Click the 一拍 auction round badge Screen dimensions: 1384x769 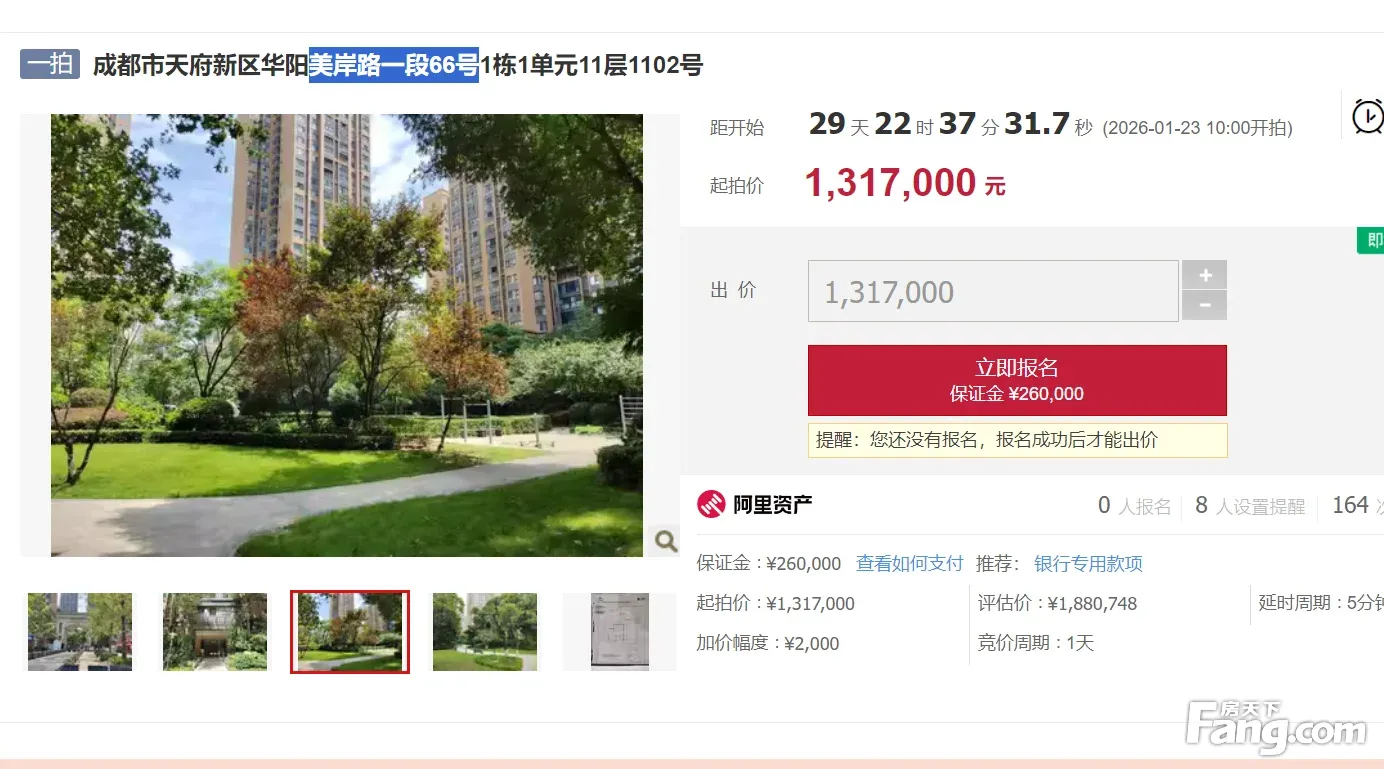point(50,64)
